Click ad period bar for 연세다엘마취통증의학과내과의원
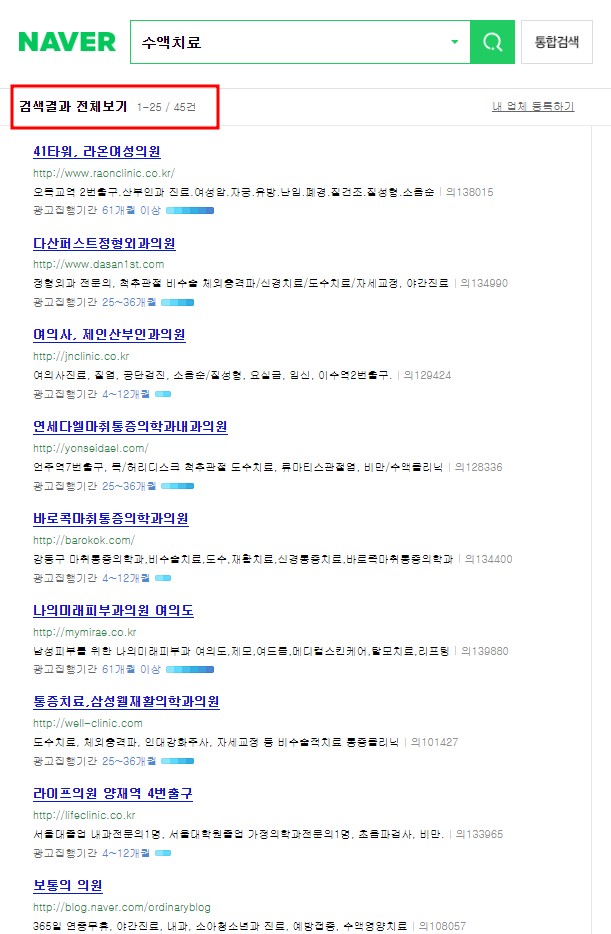 [x=177, y=486]
